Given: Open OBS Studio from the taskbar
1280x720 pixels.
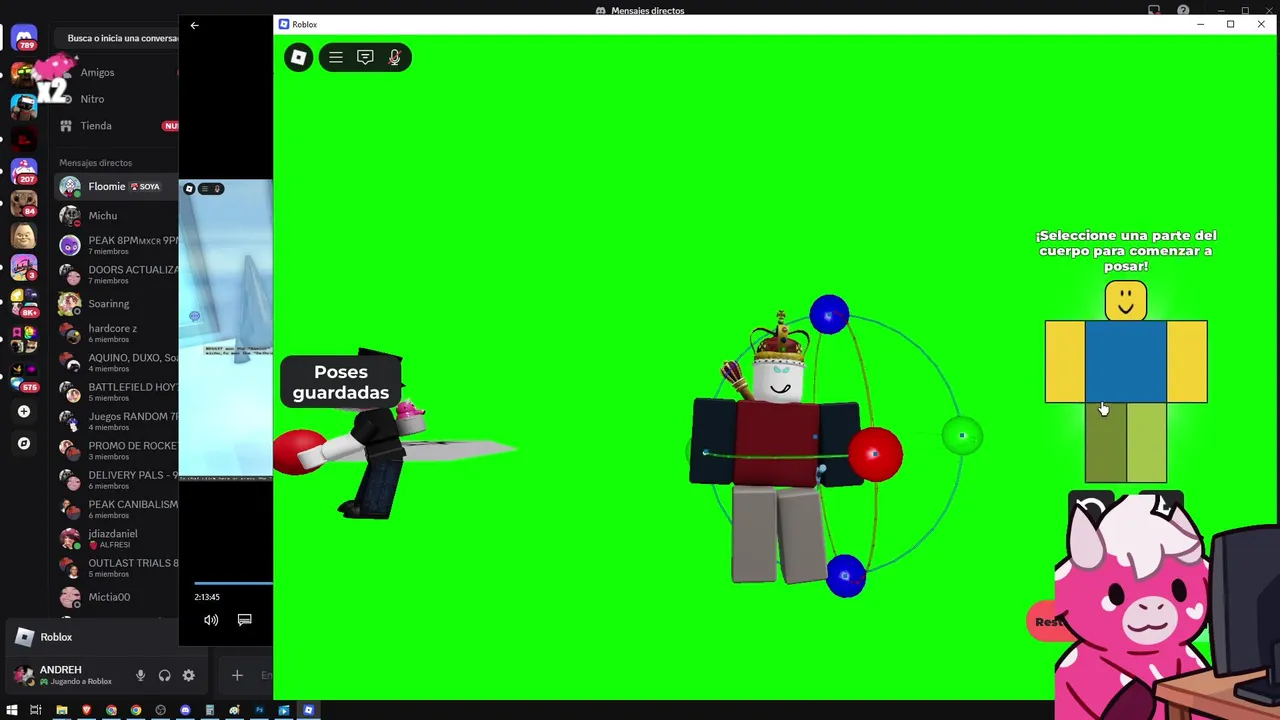Looking at the screenshot, I should [x=160, y=710].
